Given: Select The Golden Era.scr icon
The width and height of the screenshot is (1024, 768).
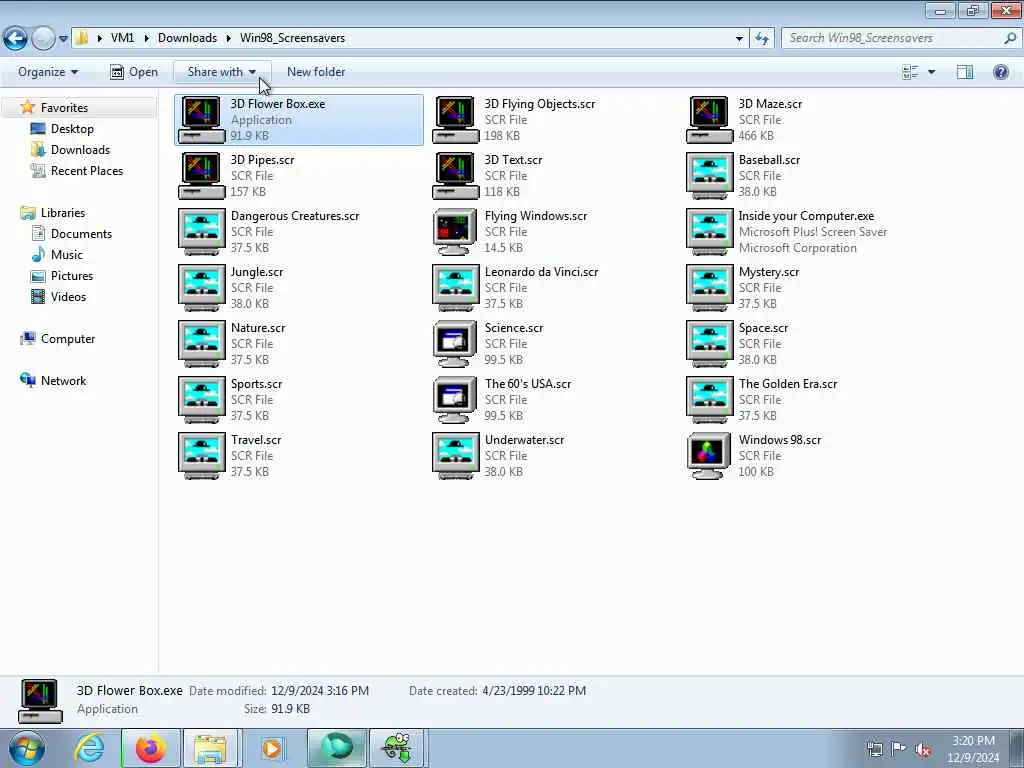Looking at the screenshot, I should point(709,400).
